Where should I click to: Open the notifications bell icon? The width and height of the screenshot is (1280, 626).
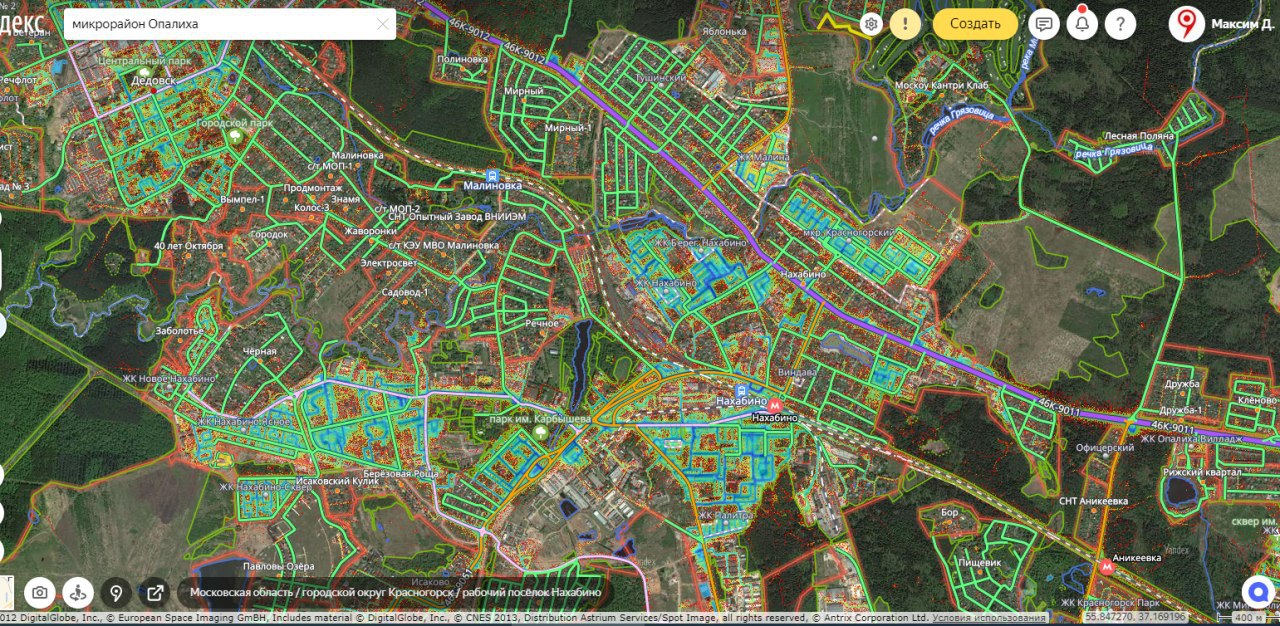[x=1082, y=24]
